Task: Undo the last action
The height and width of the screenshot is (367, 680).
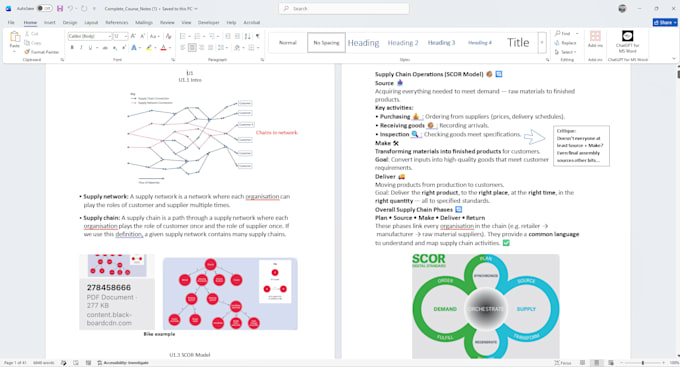Action: coord(70,8)
